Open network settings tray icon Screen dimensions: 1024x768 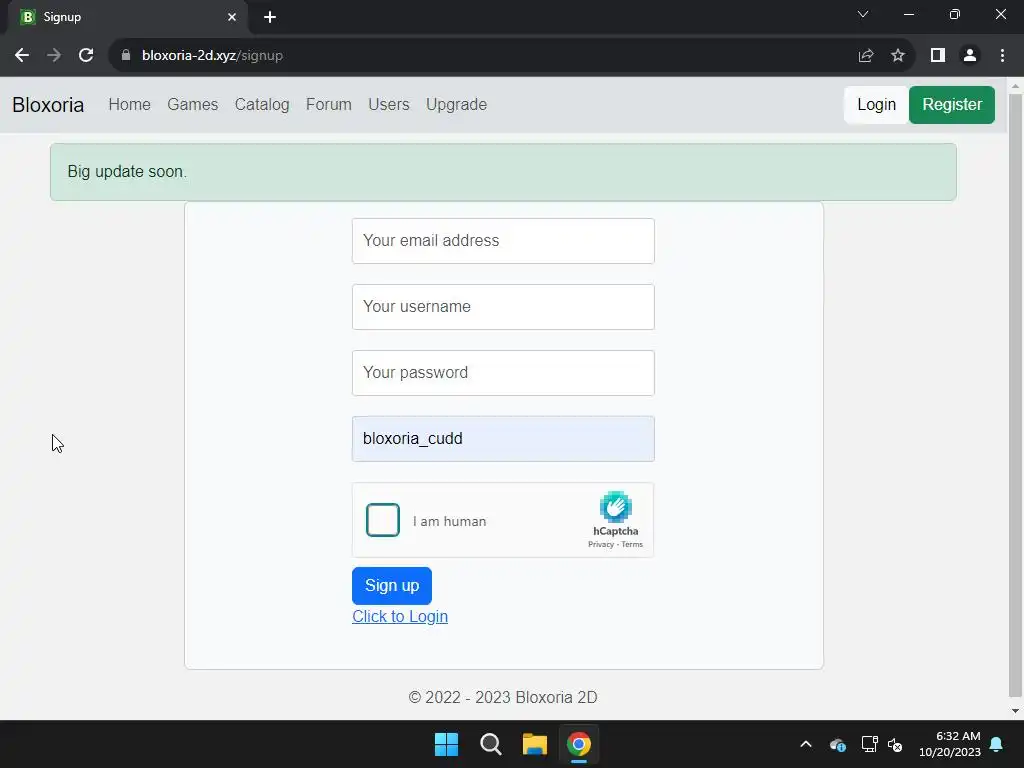[x=869, y=744]
